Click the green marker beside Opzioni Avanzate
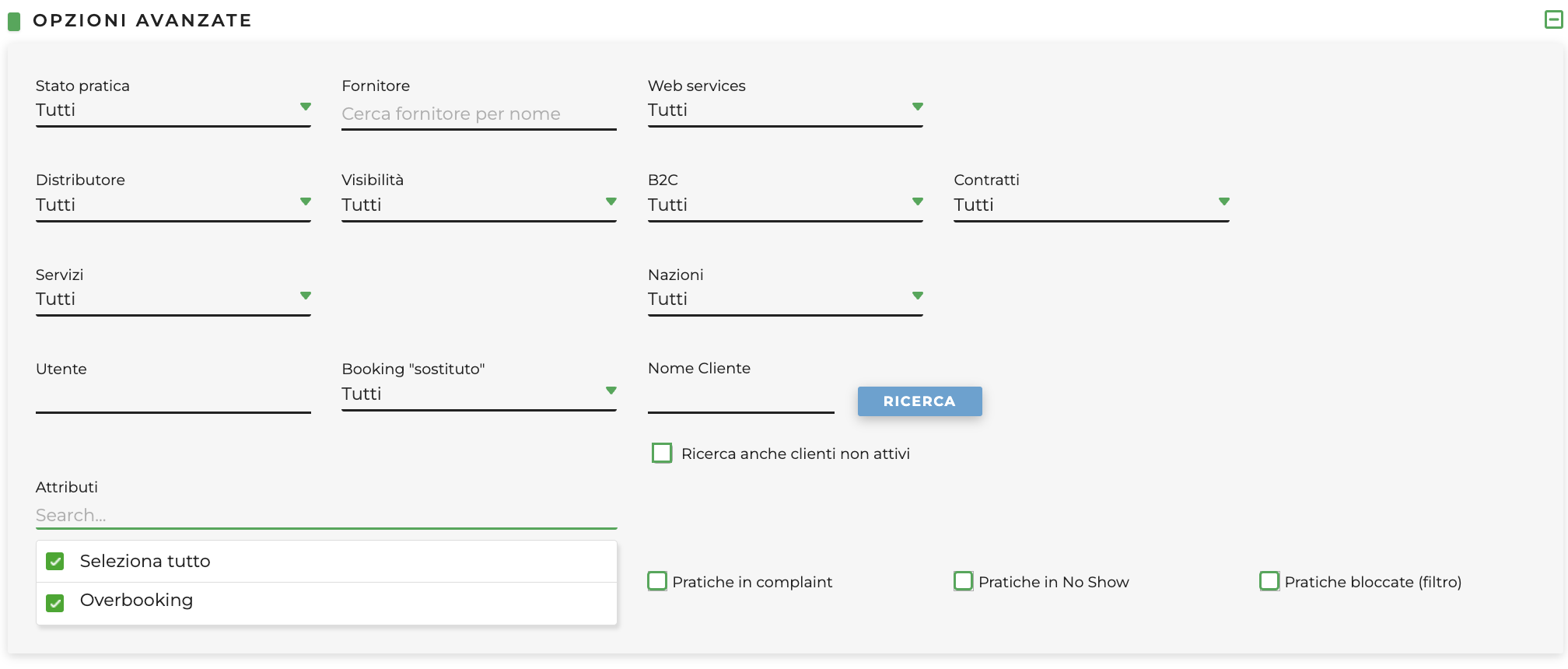This screenshot has height=669, width=1568. coord(14,21)
